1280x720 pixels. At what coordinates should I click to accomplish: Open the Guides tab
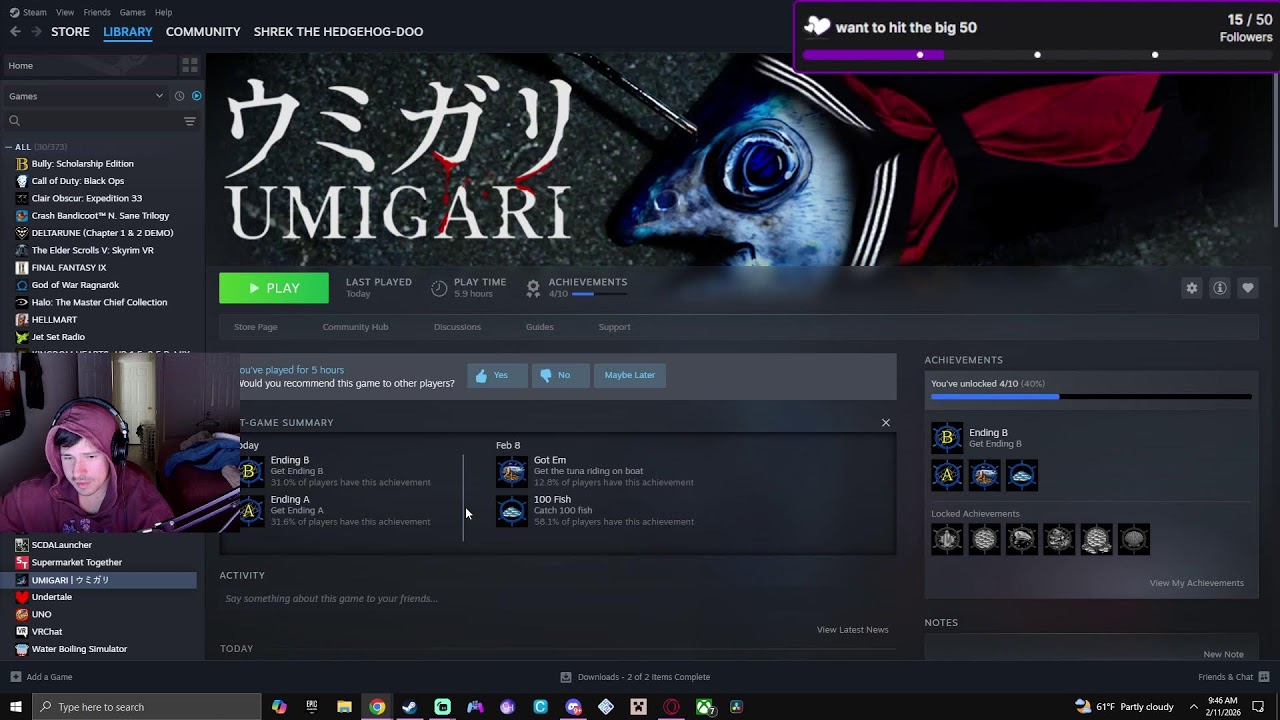click(x=539, y=327)
